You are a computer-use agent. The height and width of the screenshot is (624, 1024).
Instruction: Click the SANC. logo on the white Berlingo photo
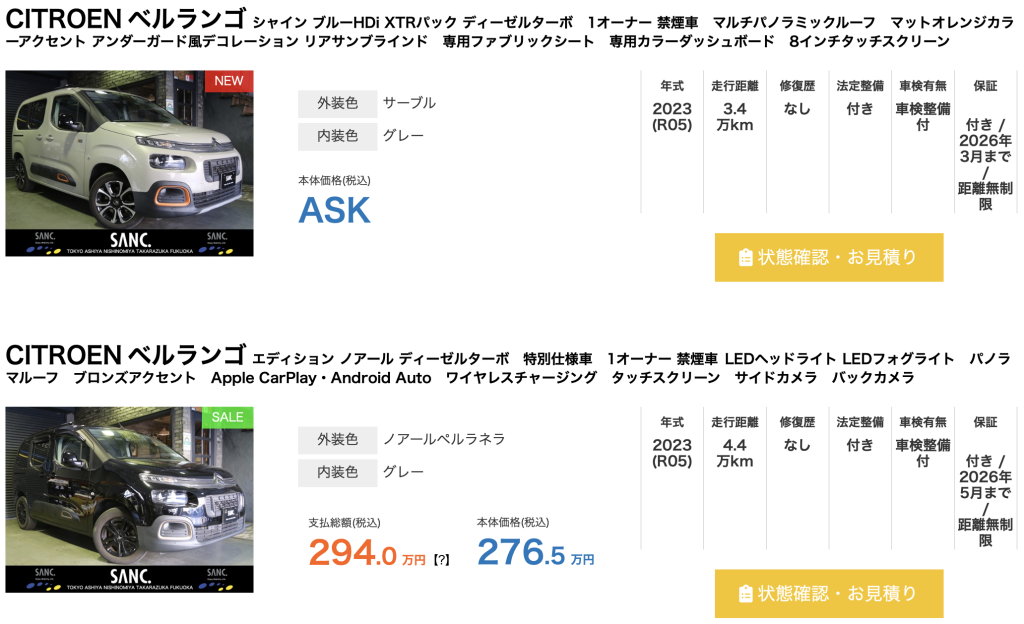pyautogui.click(x=129, y=240)
